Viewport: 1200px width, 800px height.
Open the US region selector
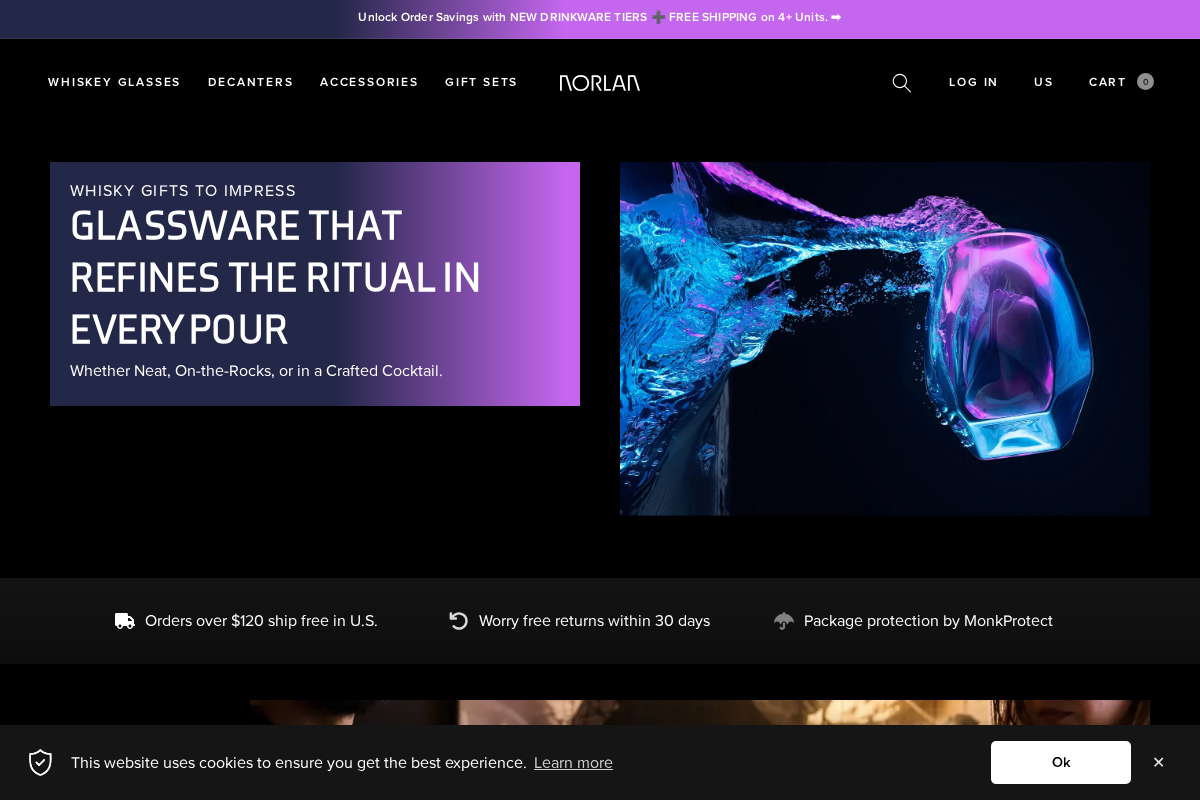1044,82
